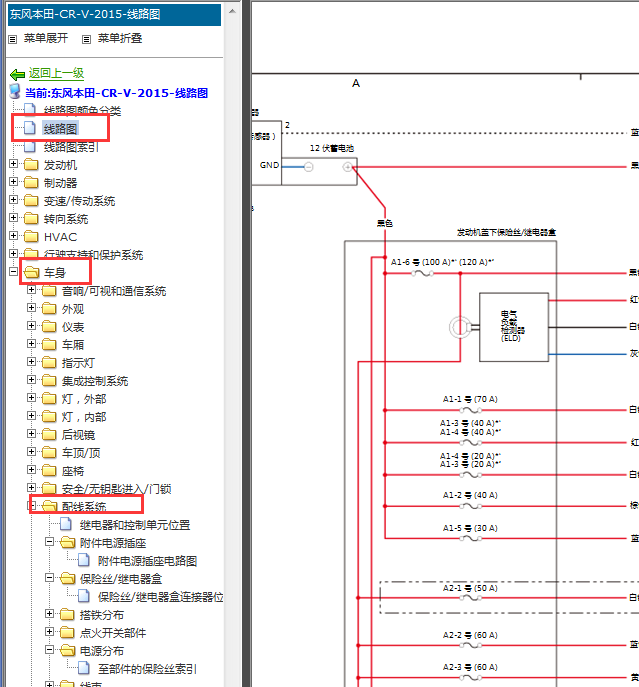Expand the 变速/传动系统 folder
This screenshot has height=687, width=639.
[14, 199]
